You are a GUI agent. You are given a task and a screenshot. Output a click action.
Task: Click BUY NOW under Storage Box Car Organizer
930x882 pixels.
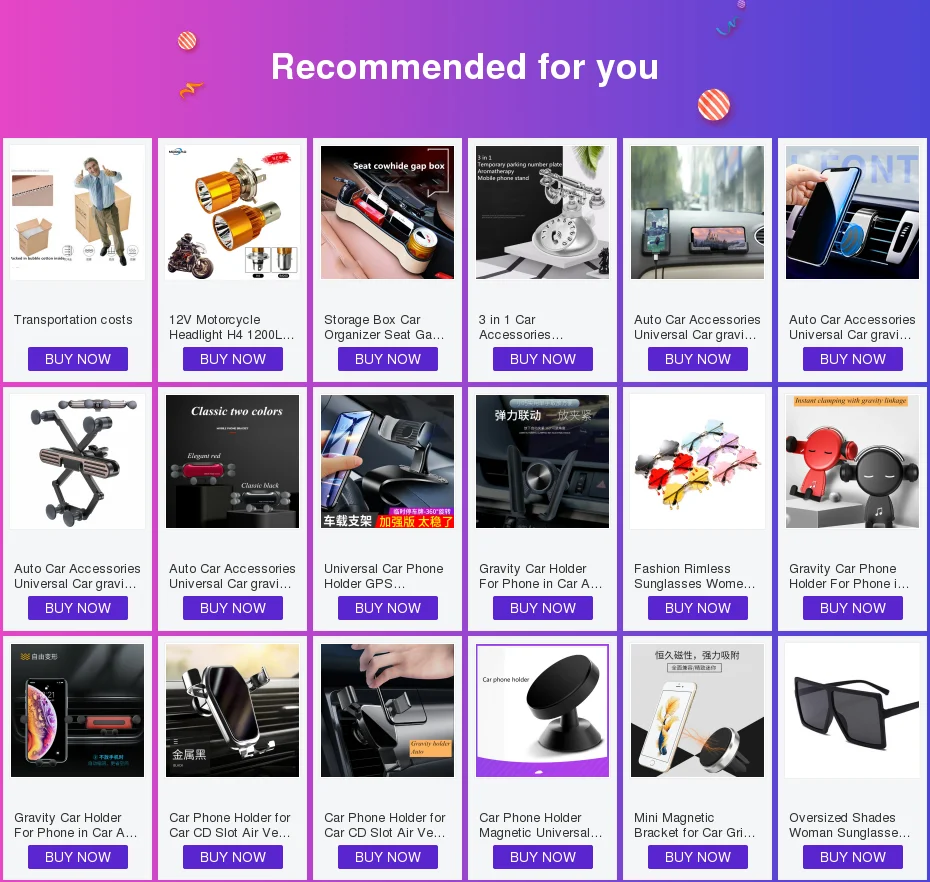pos(388,359)
